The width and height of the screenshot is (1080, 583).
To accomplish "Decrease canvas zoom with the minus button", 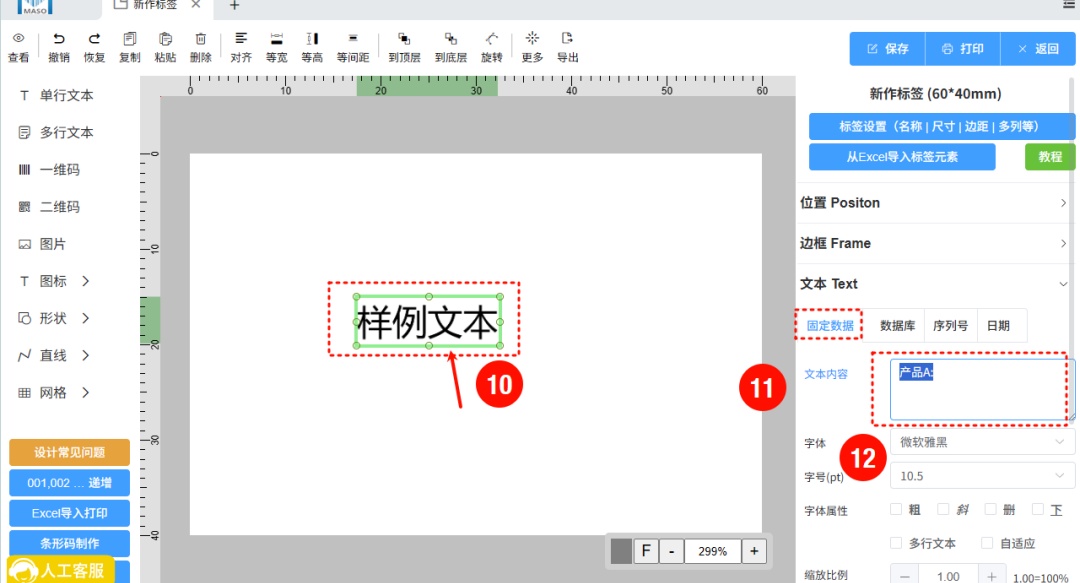I will tap(671, 551).
